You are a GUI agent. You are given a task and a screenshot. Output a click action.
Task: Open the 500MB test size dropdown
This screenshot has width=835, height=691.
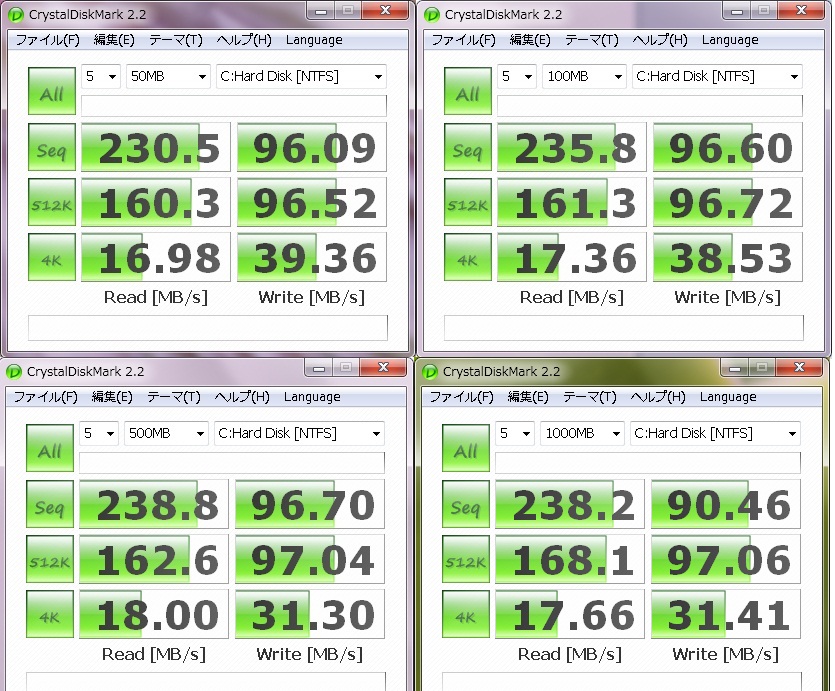166,433
